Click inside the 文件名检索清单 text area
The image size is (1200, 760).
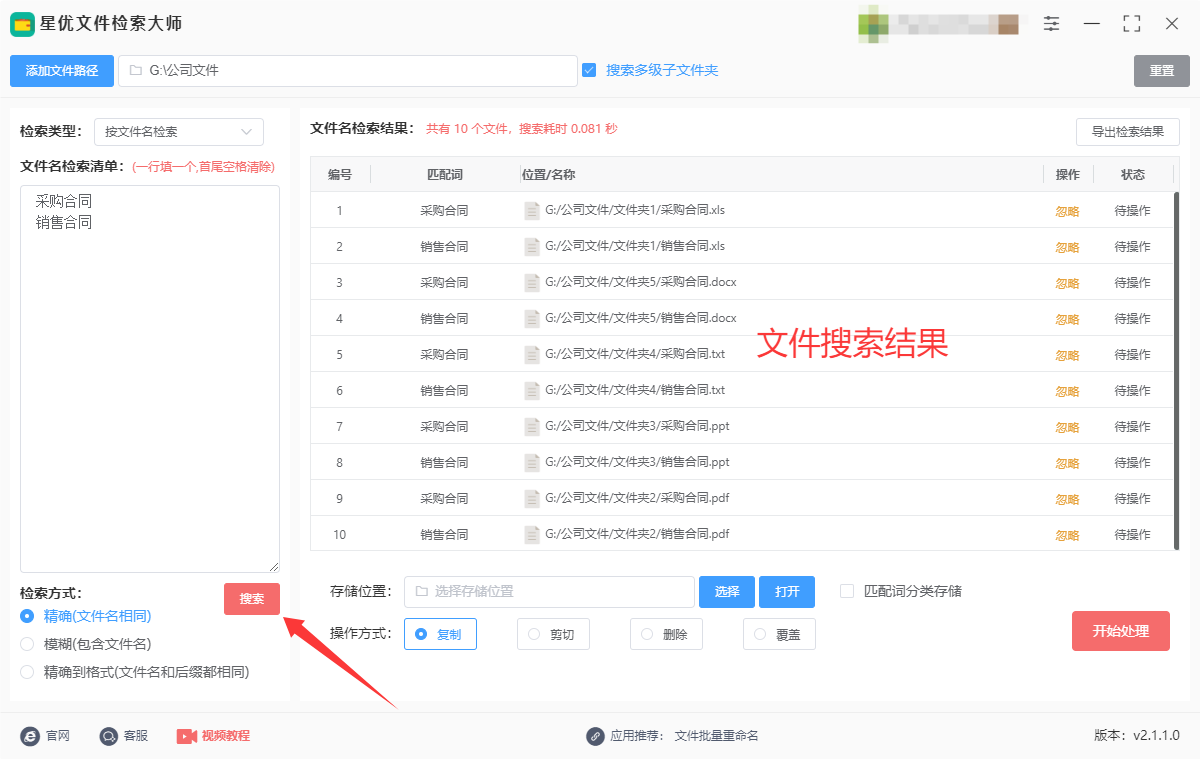click(x=150, y=379)
